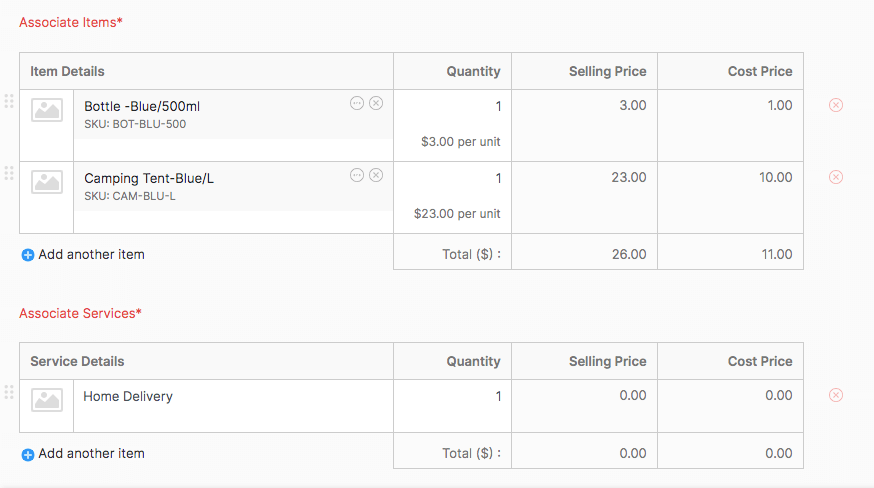
Task: Click the Camping Tent image thumbnail
Action: (x=47, y=182)
